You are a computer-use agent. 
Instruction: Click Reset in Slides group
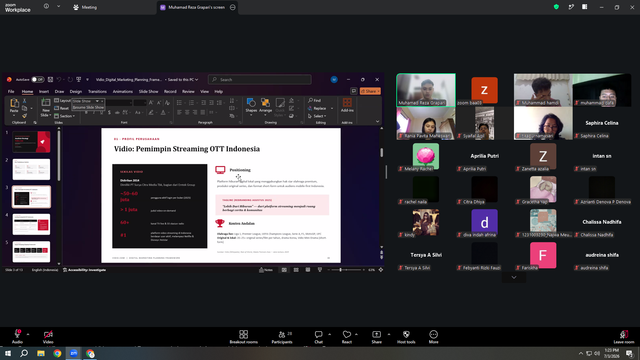(x=62, y=108)
